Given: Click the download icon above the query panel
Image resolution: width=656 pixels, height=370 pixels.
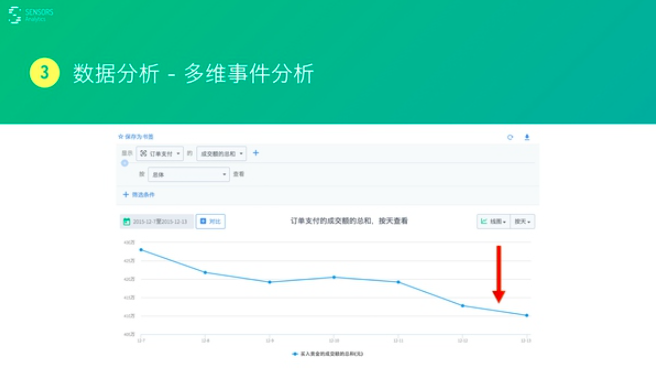Looking at the screenshot, I should tap(527, 137).
